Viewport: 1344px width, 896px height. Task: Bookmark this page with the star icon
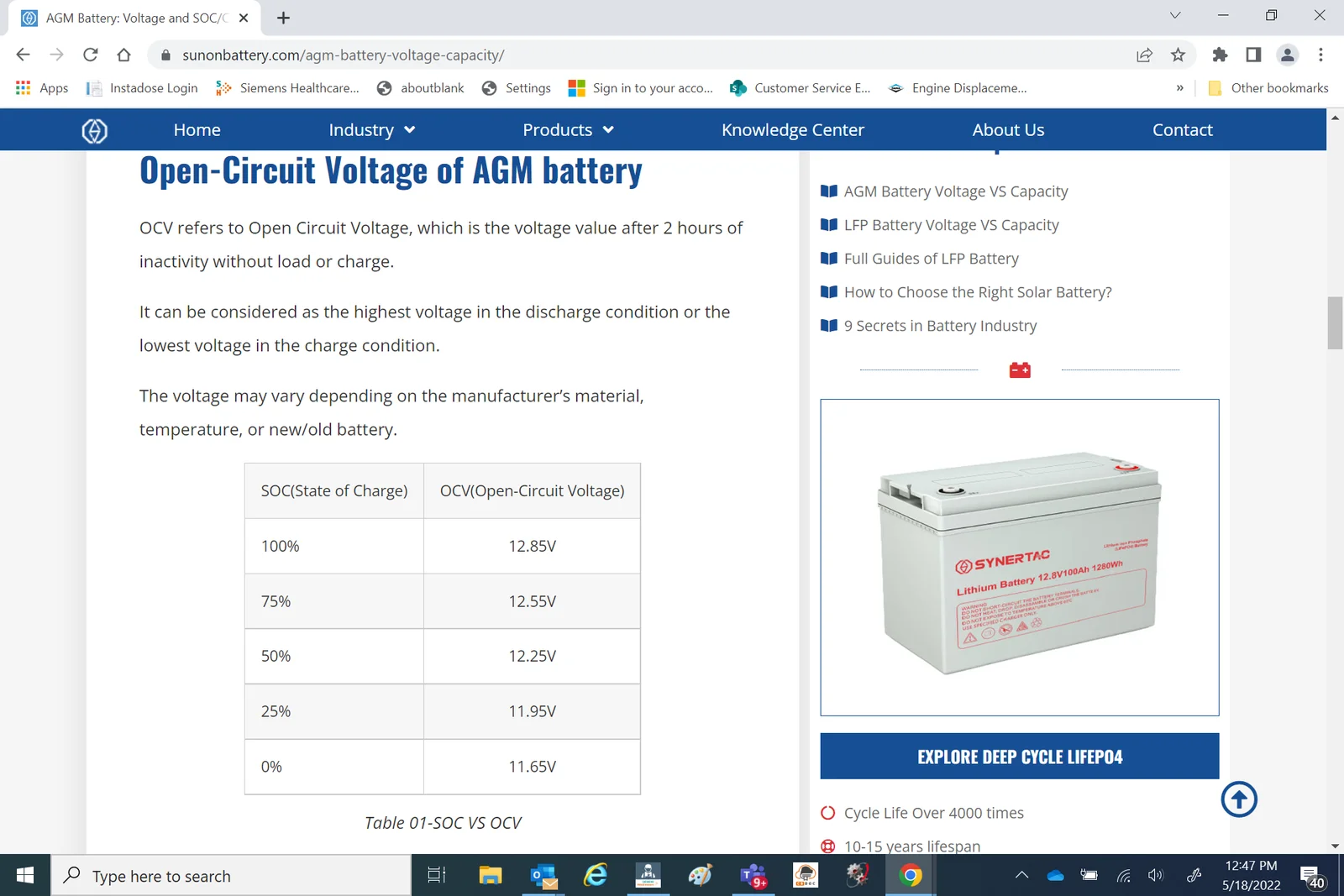1178,55
